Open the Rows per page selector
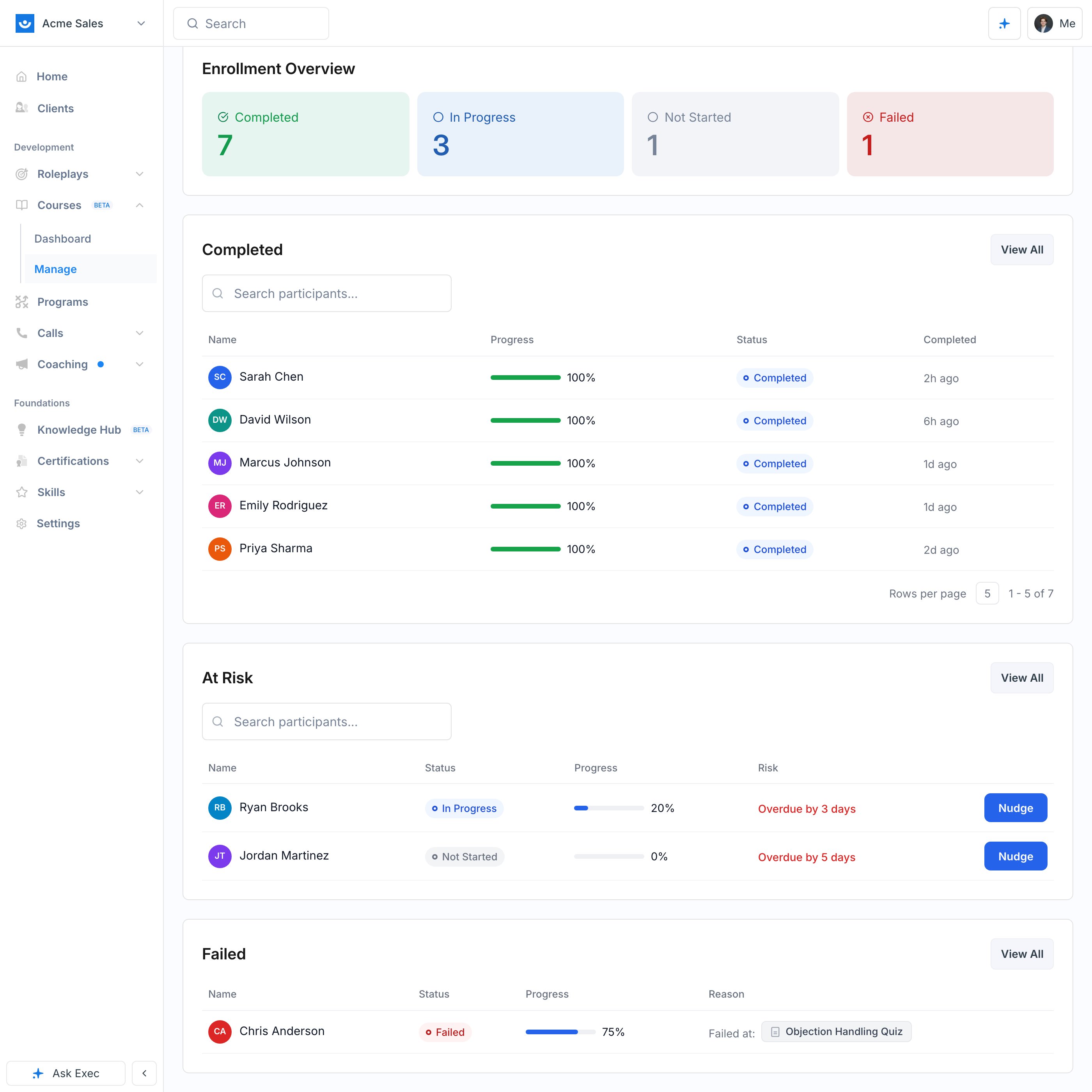This screenshot has width=1092, height=1092. point(987,594)
